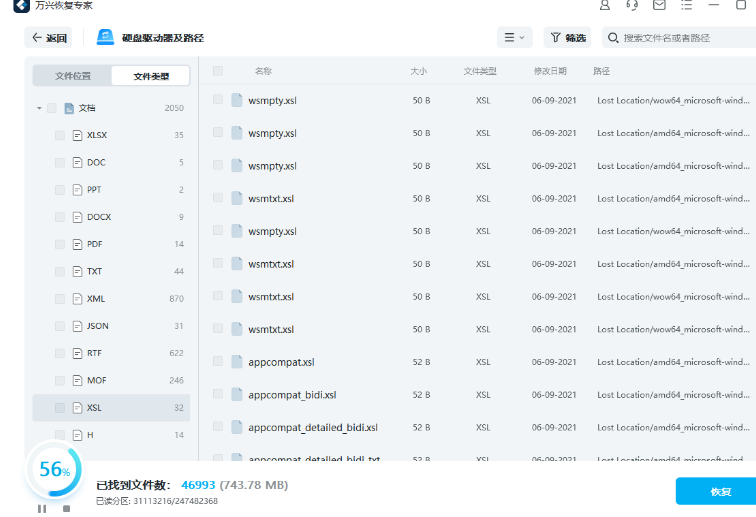
Task: Switch to the 文件类型 tab
Action: point(150,76)
